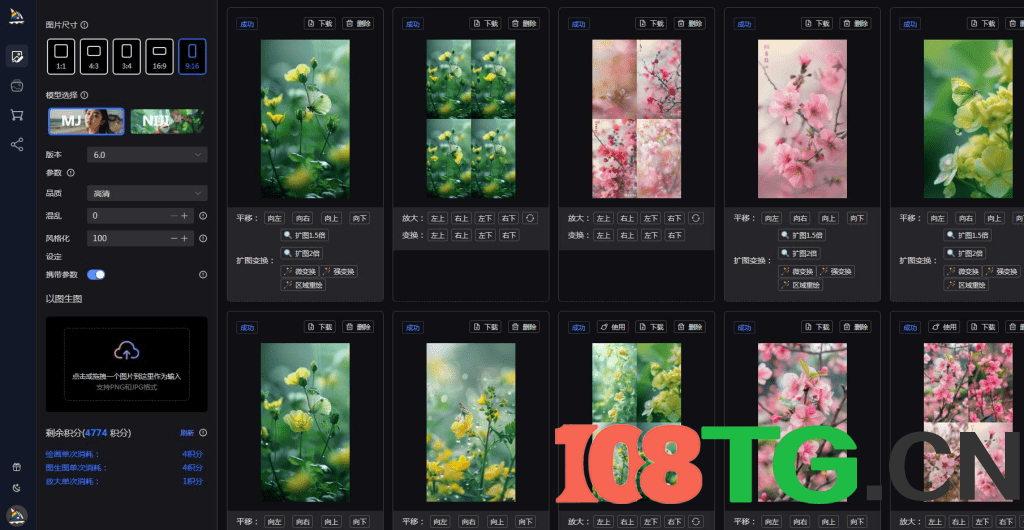Click the 绘图单次消耗 cost line
The height and width of the screenshot is (530, 1024).
tap(124, 454)
